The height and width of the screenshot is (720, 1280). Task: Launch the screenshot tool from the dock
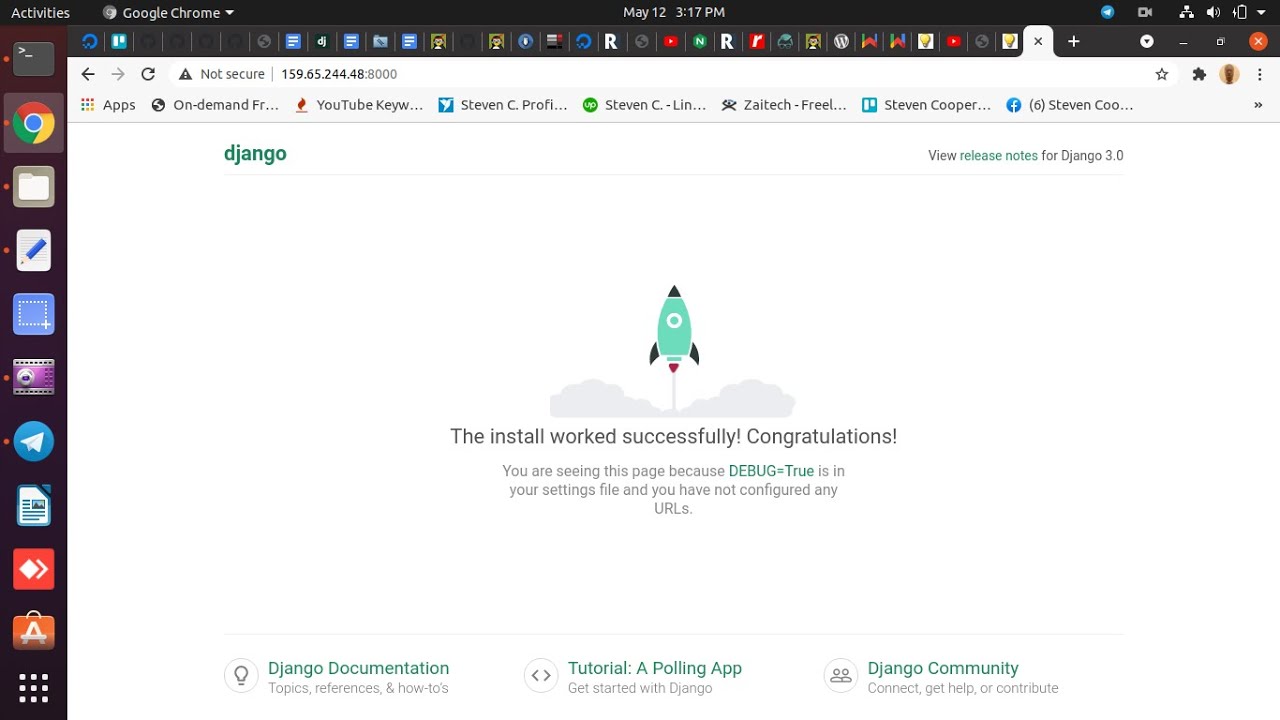[x=33, y=314]
